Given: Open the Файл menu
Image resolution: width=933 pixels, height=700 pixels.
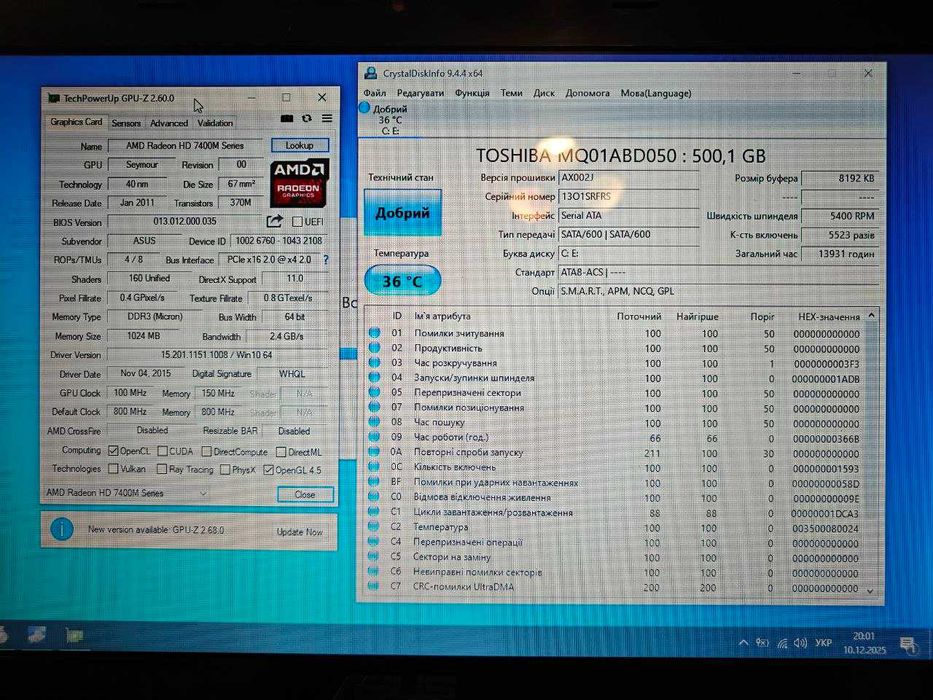Looking at the screenshot, I should [x=375, y=93].
